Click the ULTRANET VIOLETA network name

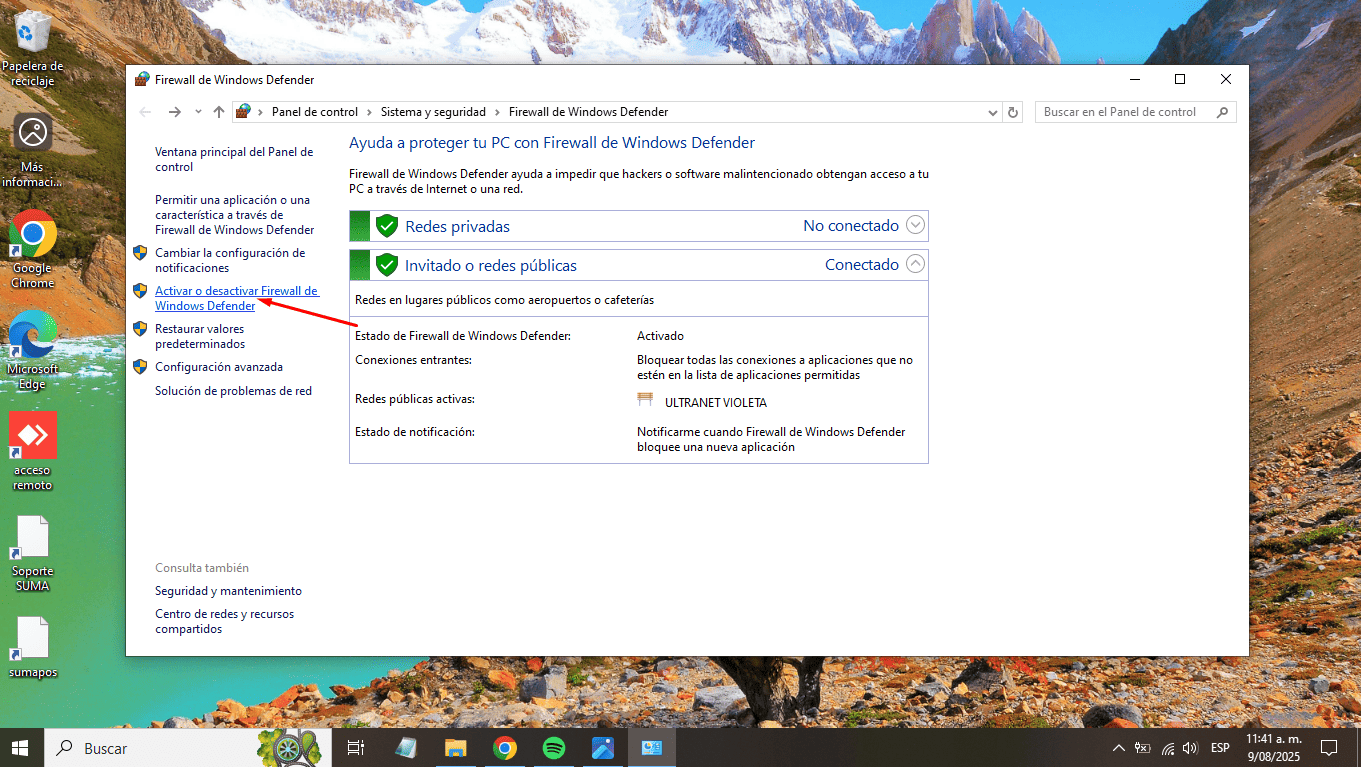click(716, 403)
